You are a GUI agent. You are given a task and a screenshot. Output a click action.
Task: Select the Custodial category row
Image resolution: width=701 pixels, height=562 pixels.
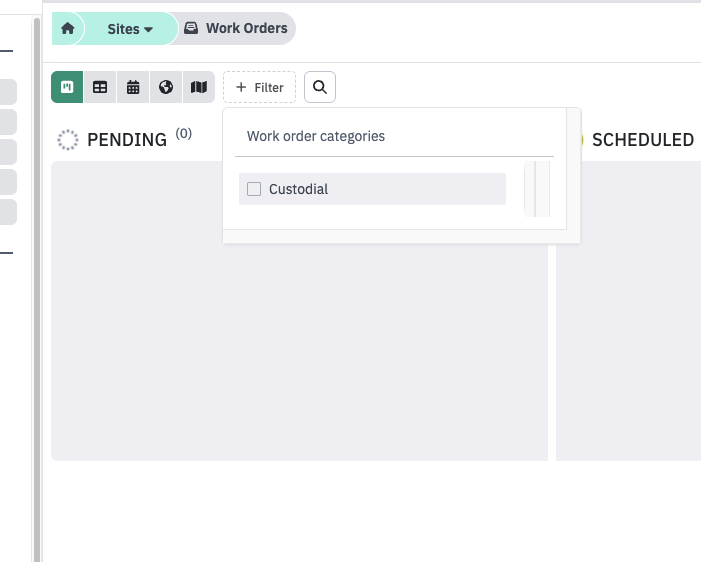point(372,189)
